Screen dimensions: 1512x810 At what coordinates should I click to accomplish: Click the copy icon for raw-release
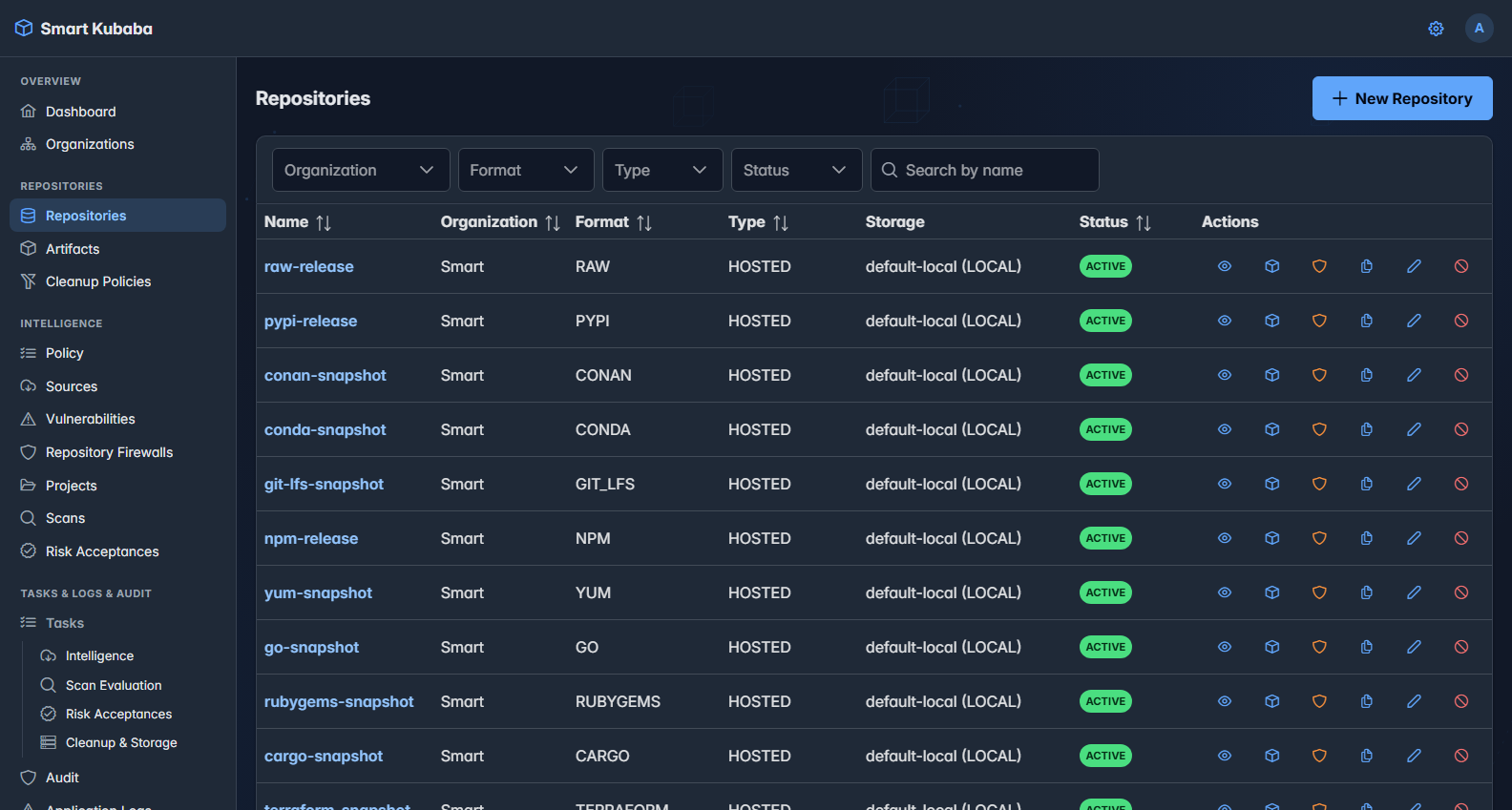click(1367, 266)
